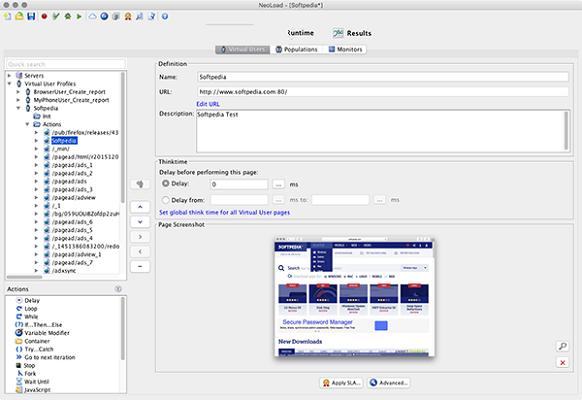
Task: Expand the Servers tree node
Action: (x=9, y=75)
